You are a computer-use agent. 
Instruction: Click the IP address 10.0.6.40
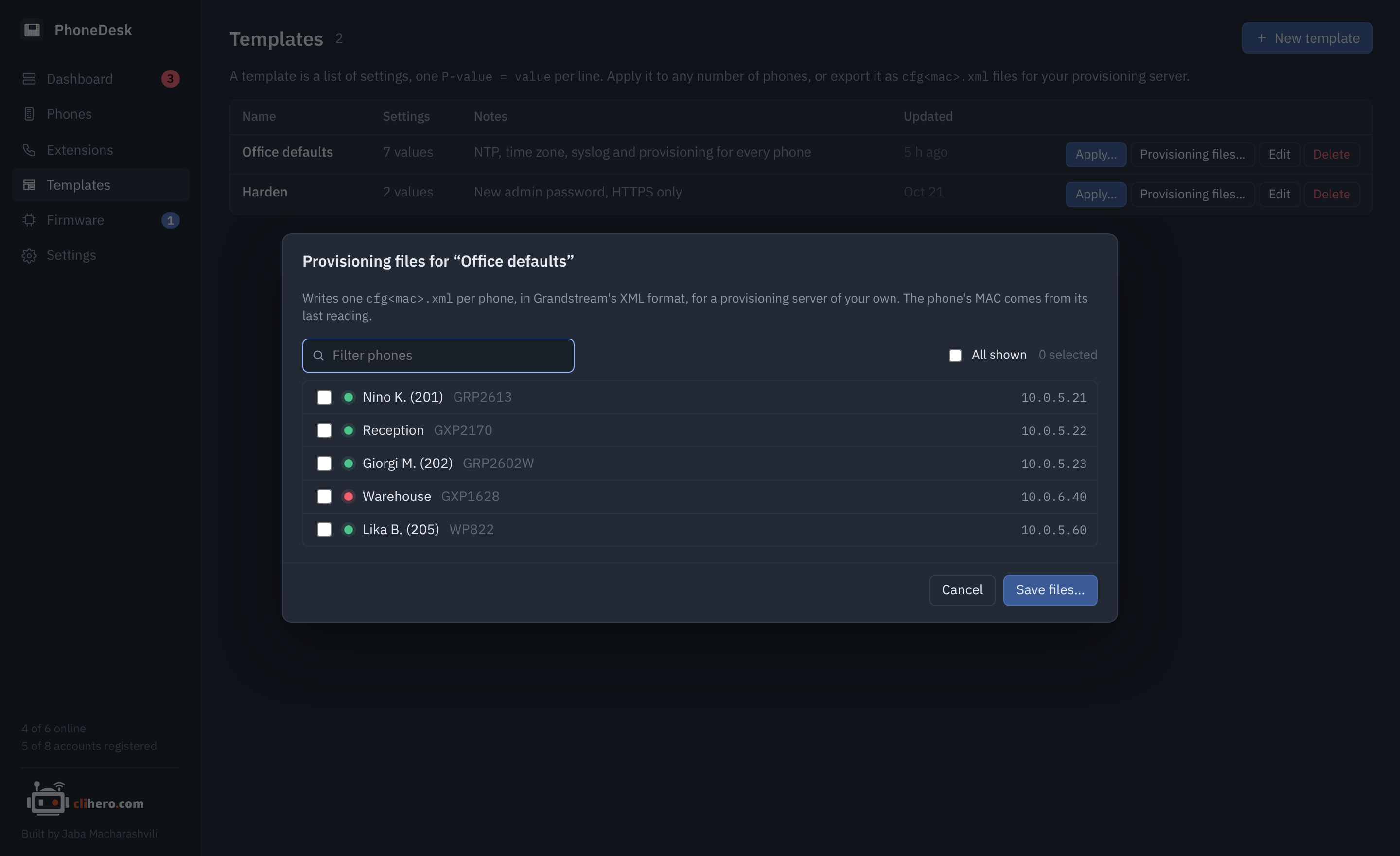click(x=1053, y=497)
